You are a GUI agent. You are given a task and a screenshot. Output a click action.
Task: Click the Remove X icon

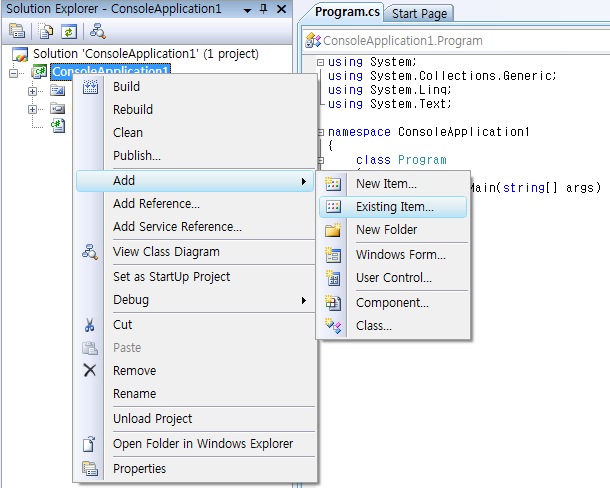click(x=90, y=370)
